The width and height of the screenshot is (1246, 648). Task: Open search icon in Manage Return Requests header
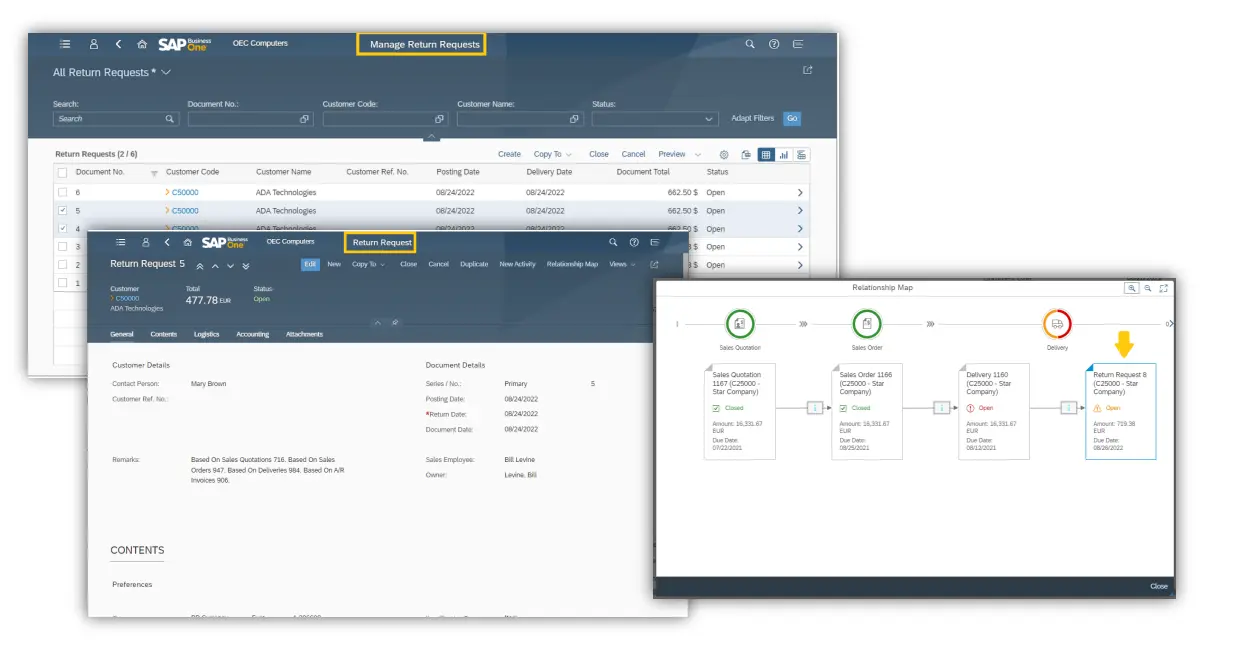pos(750,44)
